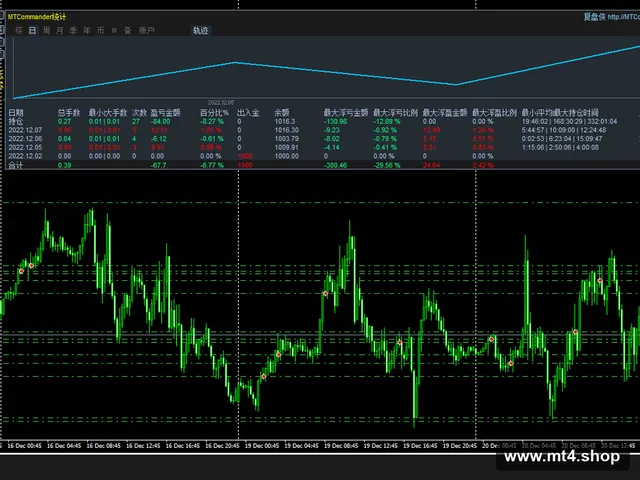Click the 0:02:53 | 6:23:04 | 15:09:47 duration
This screenshot has width=640, height=480.
[x=561, y=139]
